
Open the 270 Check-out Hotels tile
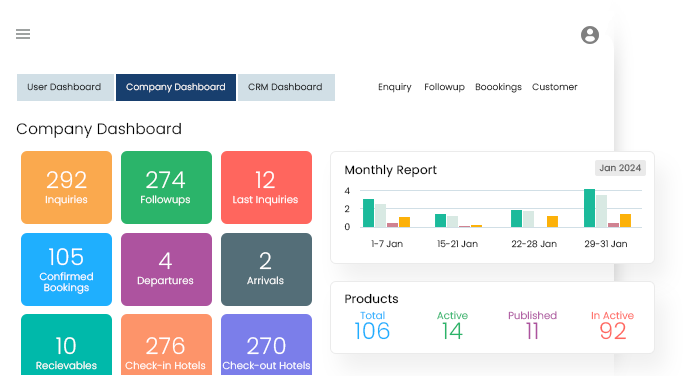pos(266,345)
